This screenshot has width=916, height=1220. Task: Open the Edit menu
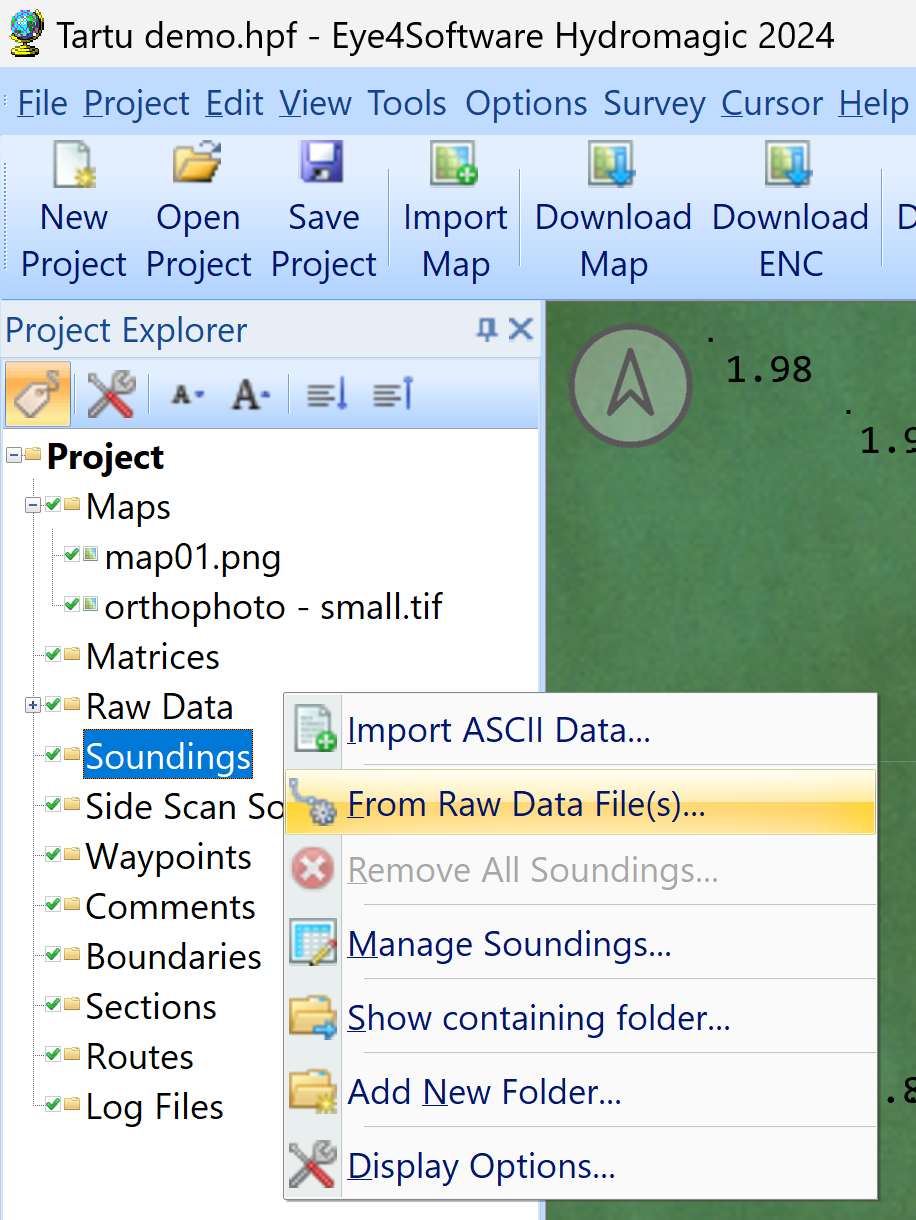coord(234,103)
